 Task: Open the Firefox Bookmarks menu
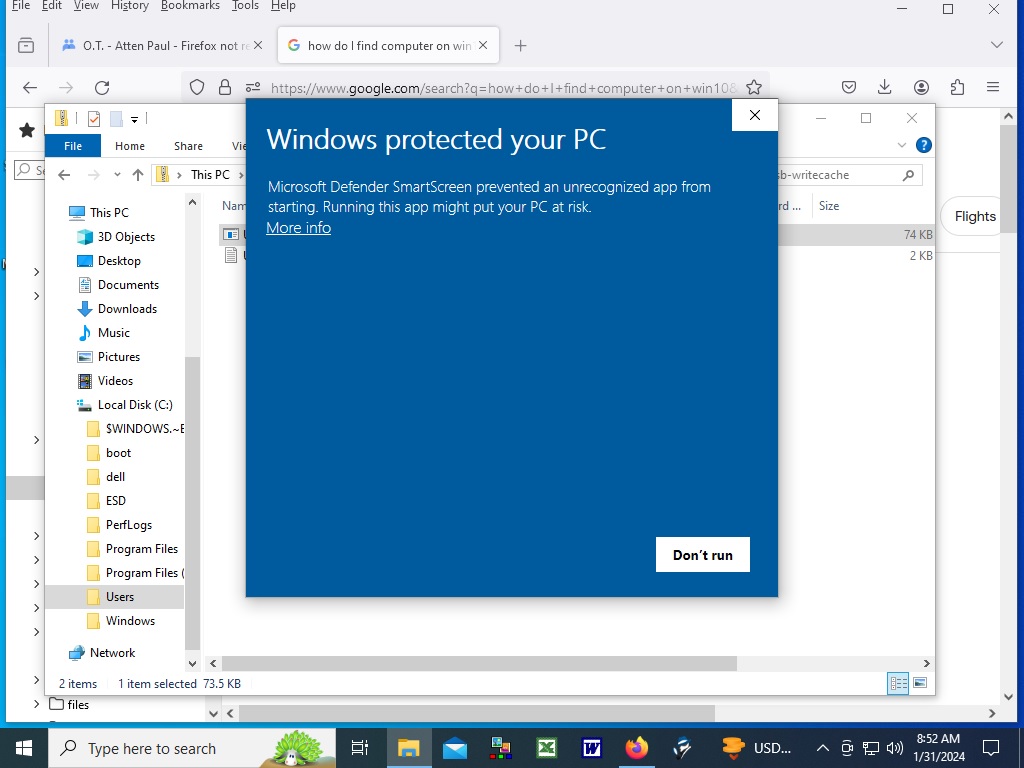(x=190, y=6)
